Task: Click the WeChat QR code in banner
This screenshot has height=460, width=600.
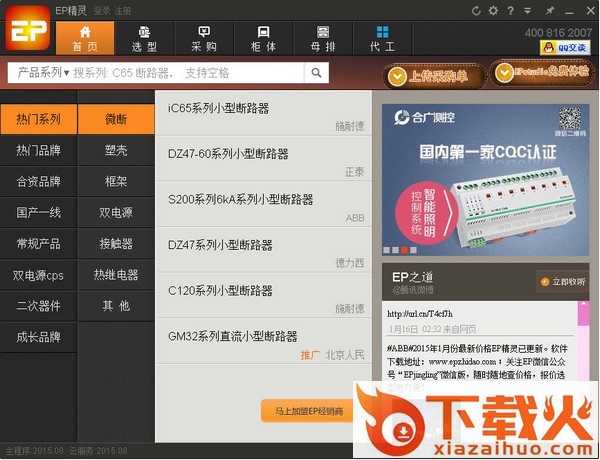Action: 570,119
